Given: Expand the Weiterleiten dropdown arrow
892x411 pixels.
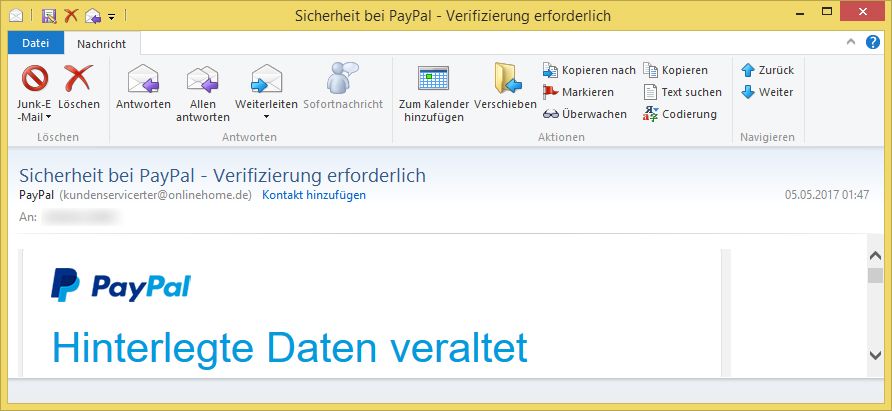Looking at the screenshot, I should (x=266, y=117).
